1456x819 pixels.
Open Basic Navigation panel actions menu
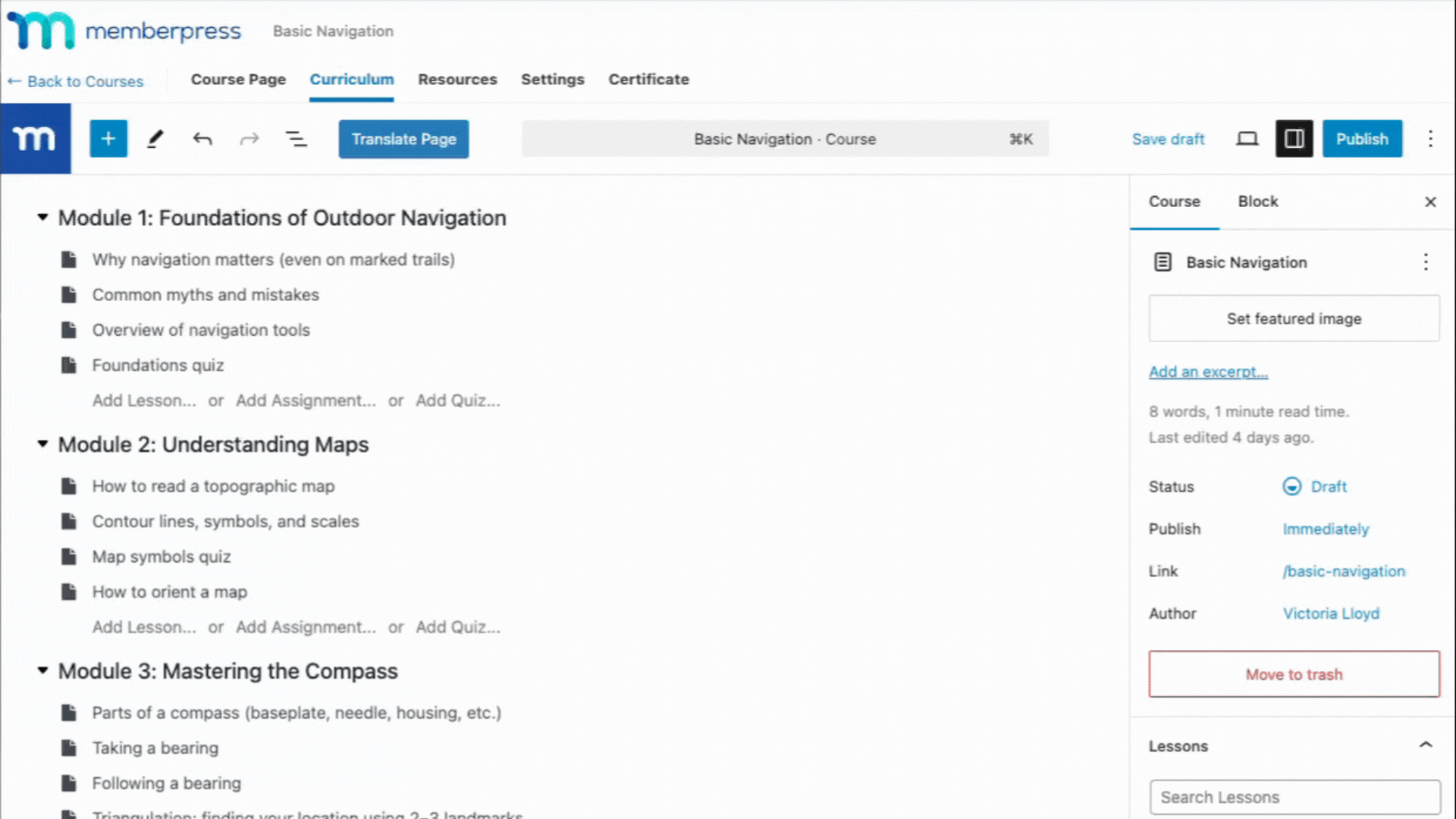click(1426, 262)
